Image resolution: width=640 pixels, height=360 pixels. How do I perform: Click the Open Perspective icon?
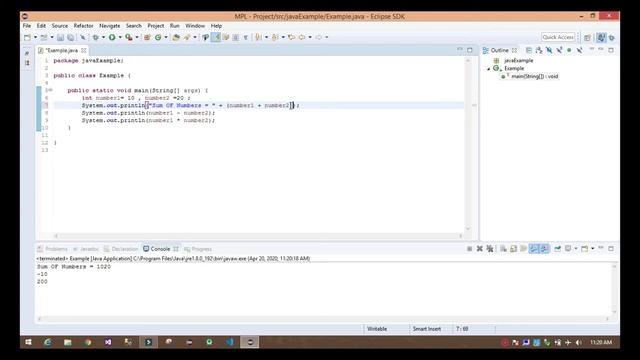(587, 38)
